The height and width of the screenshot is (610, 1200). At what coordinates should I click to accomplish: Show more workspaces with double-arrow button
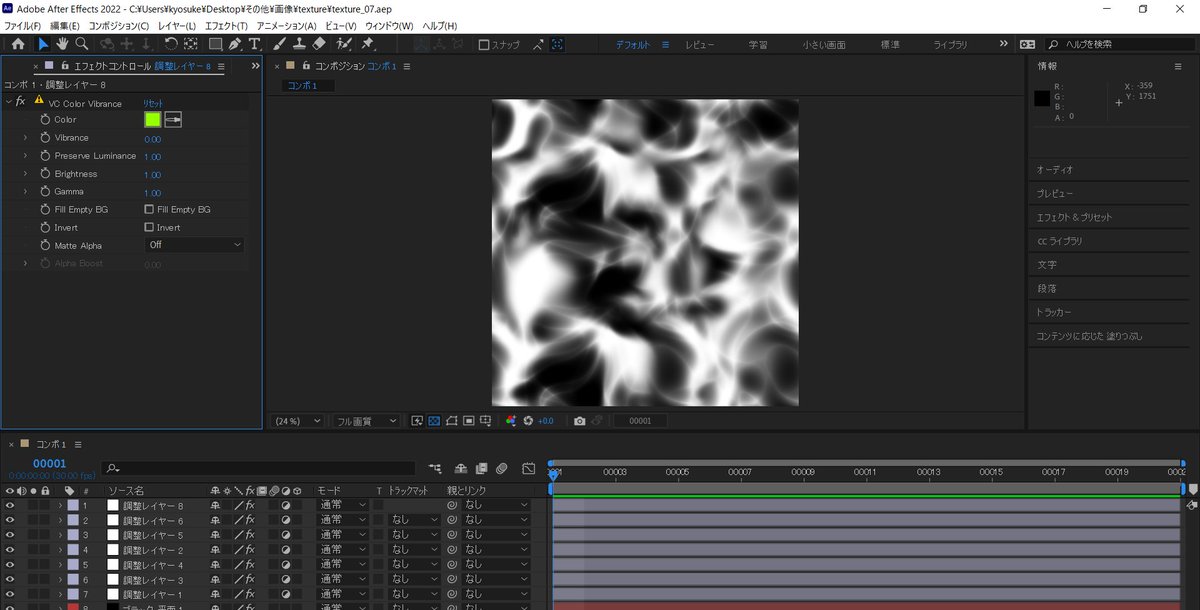[x=1004, y=44]
